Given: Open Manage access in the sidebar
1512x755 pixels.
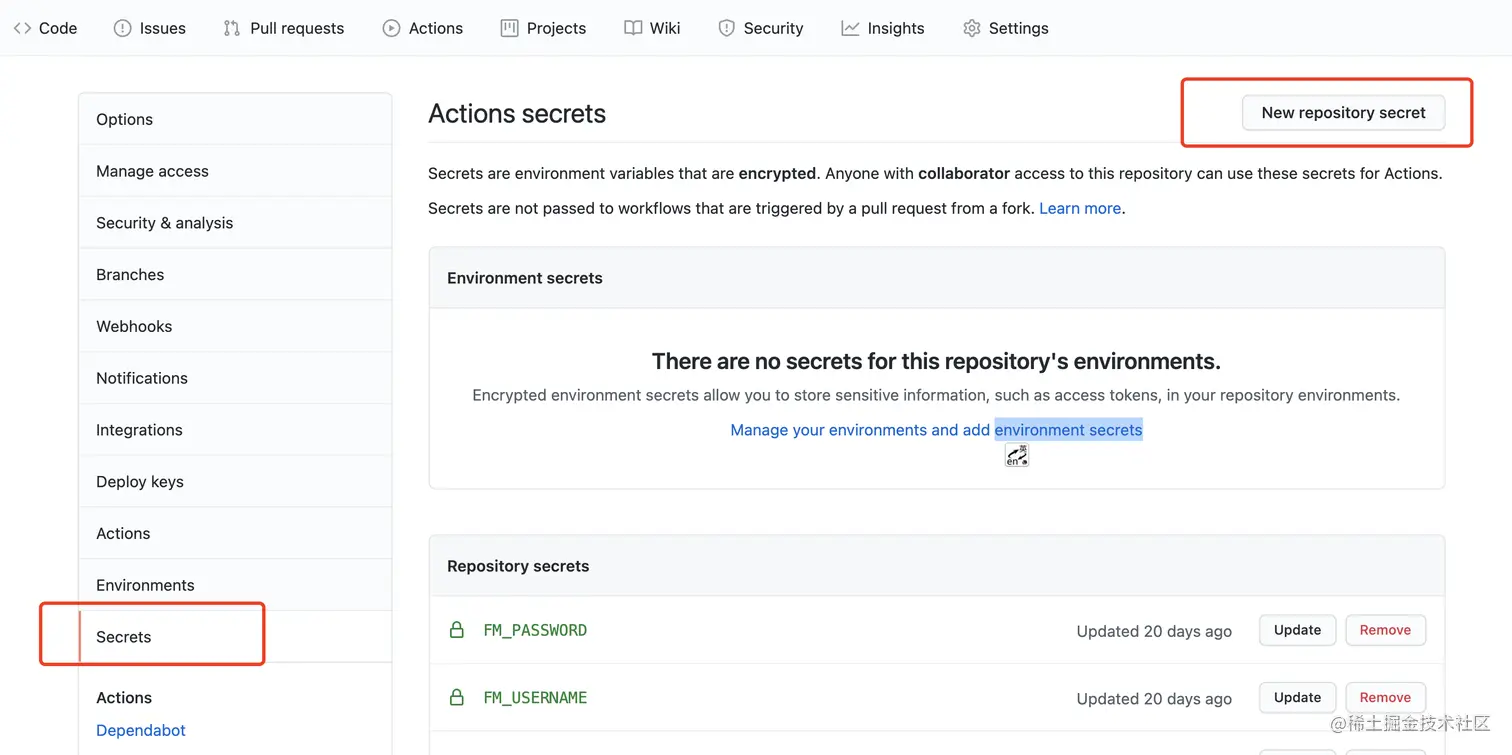Looking at the screenshot, I should click(x=235, y=171).
